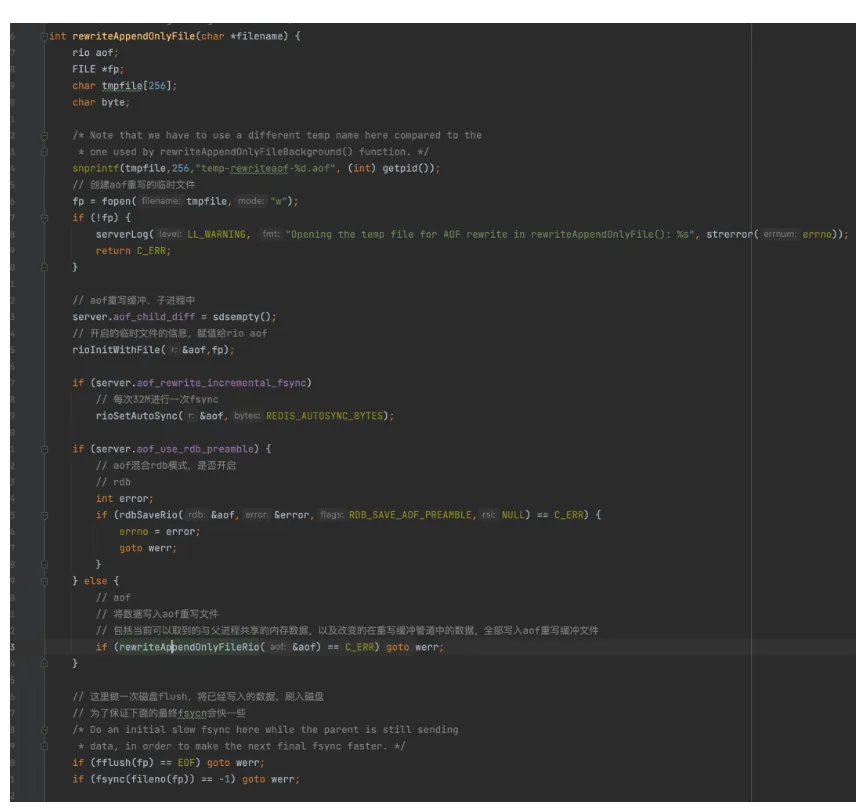Click the function name rewriteAppendOnlyFile in signature
This screenshot has height=811, width=867.
(133, 36)
